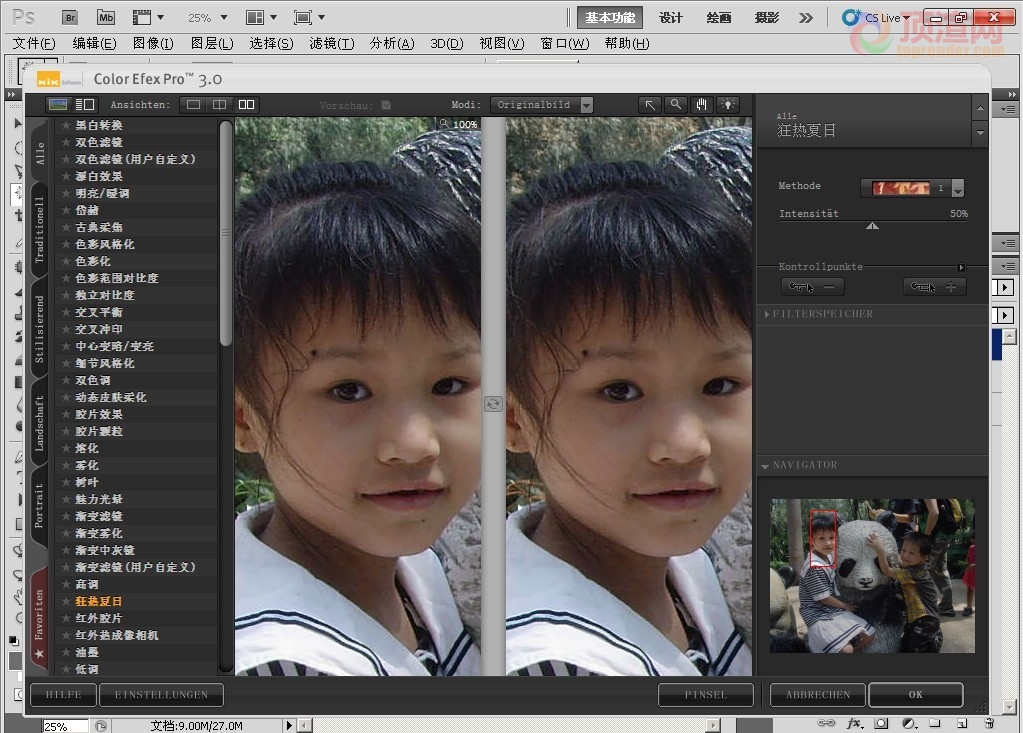Expand more workspaces with the double chevron
The width and height of the screenshot is (1023, 733).
806,18
